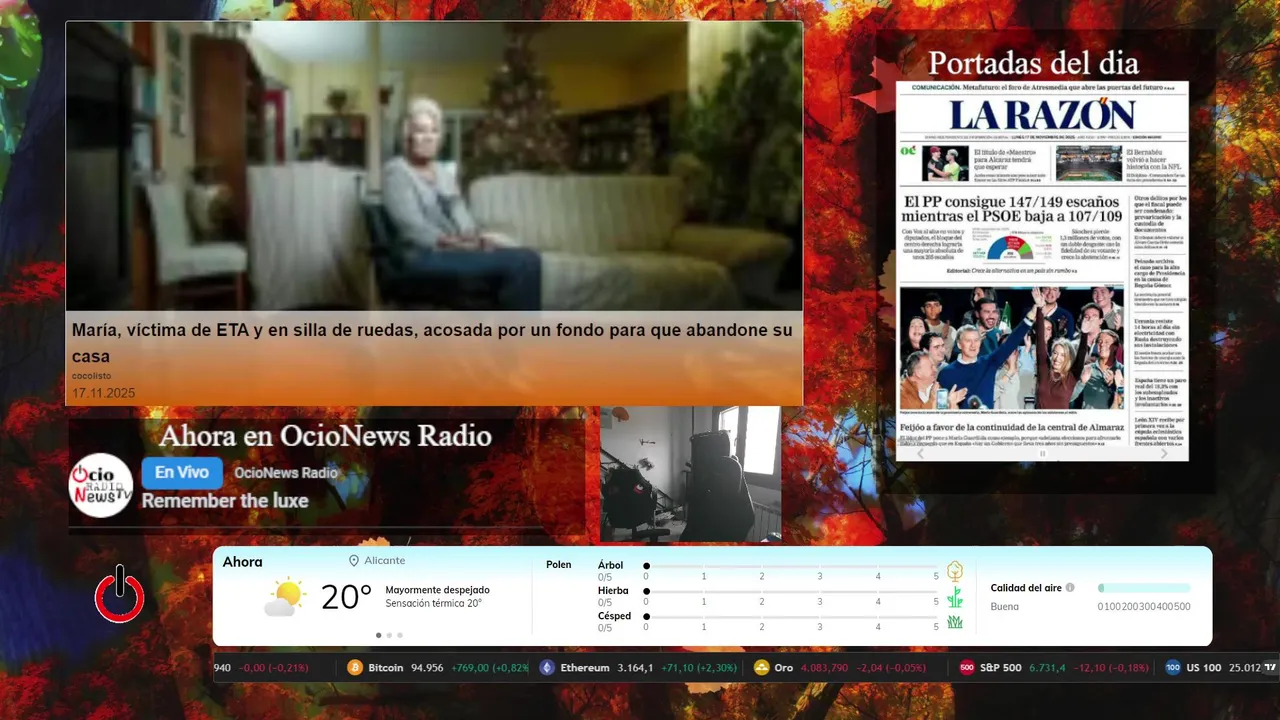1280x720 pixels.
Task: Click the Ahora en OcioNews Radio heading
Action: 325,436
